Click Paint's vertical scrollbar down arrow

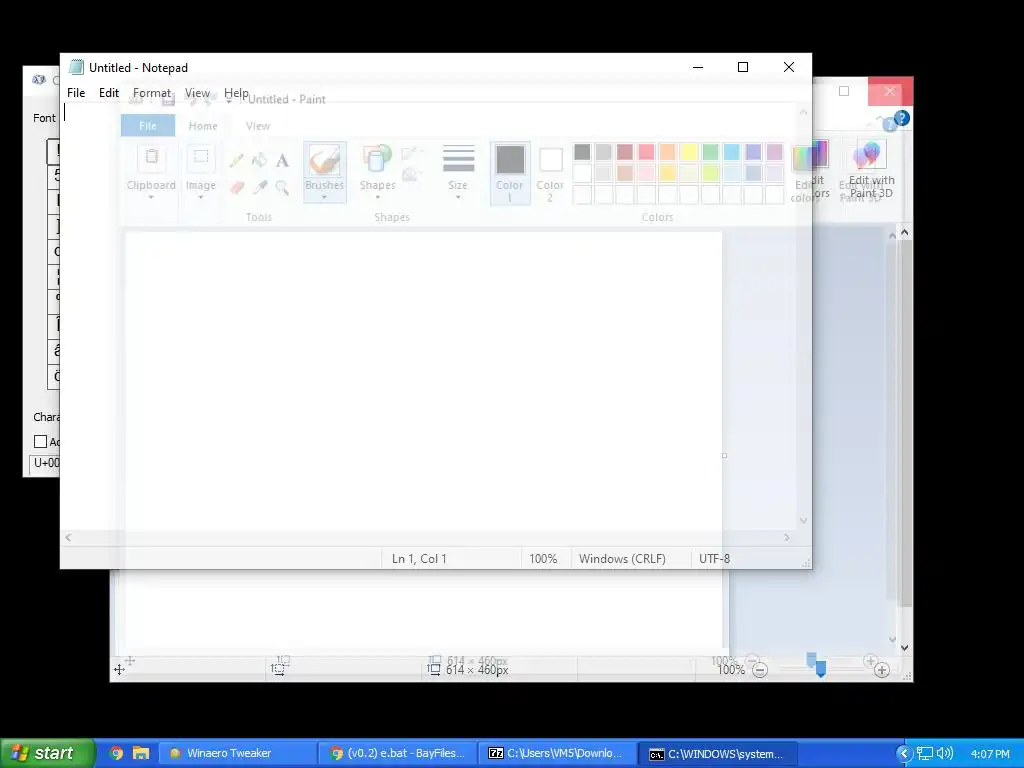point(904,648)
